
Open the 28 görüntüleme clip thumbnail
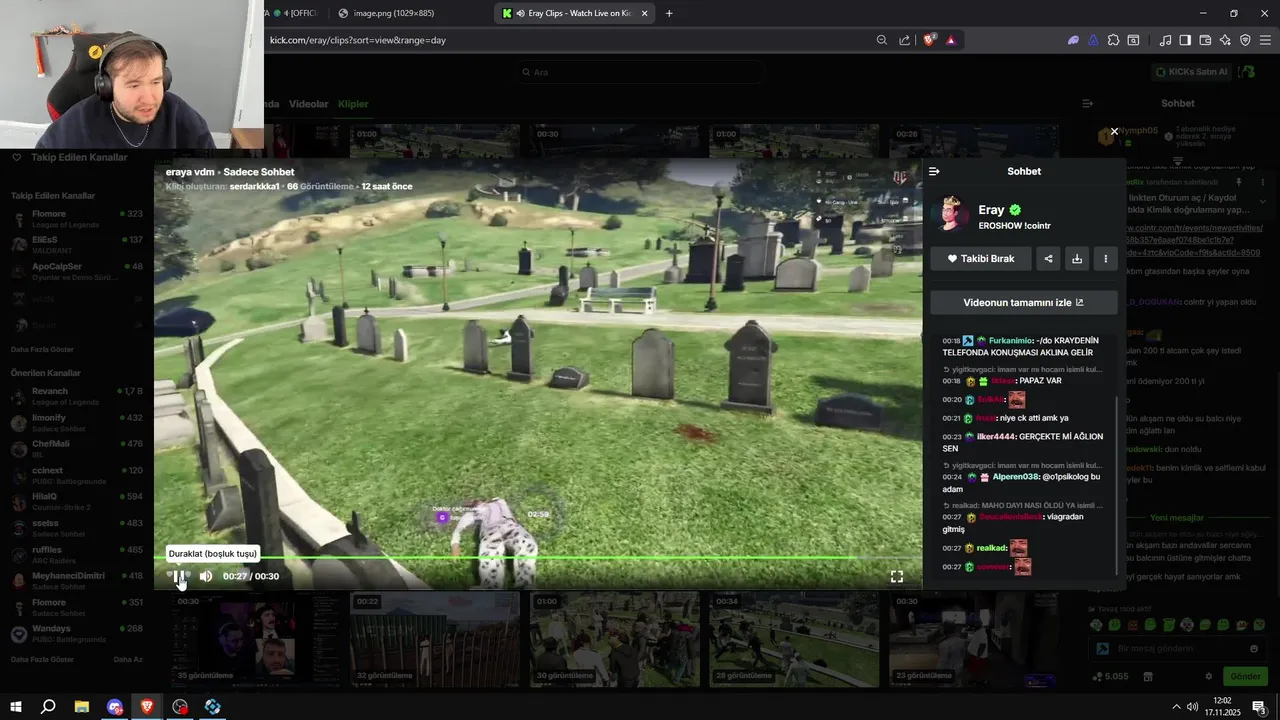tap(795, 640)
